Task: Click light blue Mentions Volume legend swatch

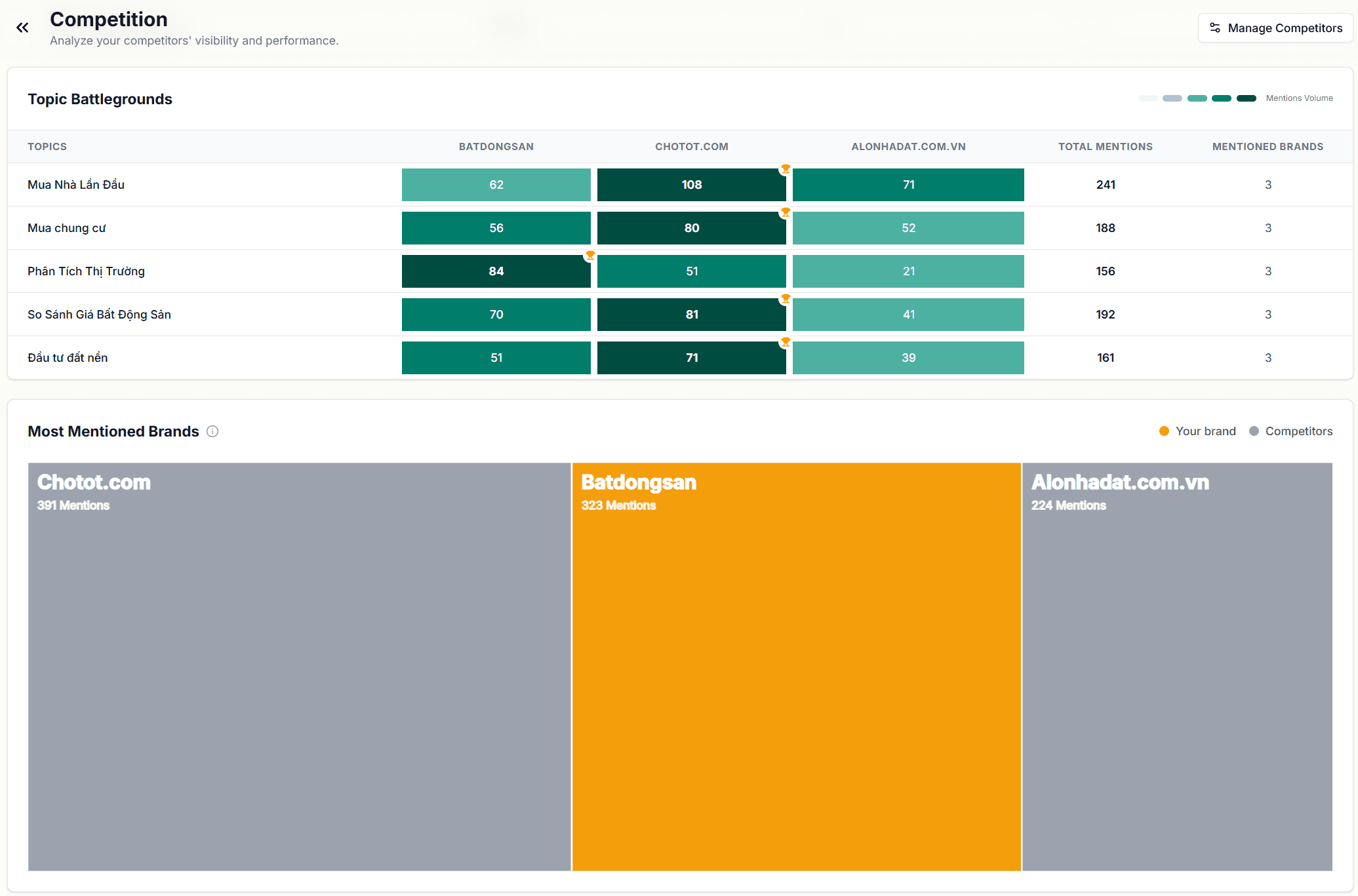Action: pos(1172,98)
